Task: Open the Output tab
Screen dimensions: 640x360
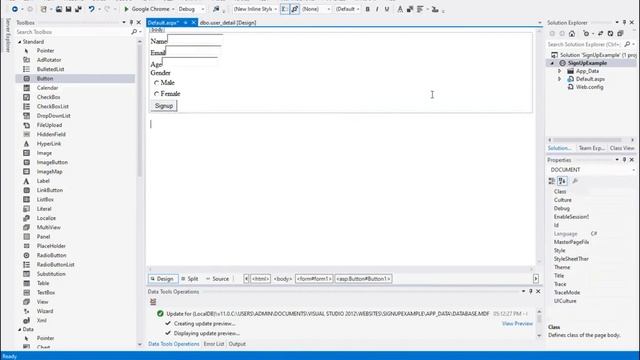Action: 237,344
